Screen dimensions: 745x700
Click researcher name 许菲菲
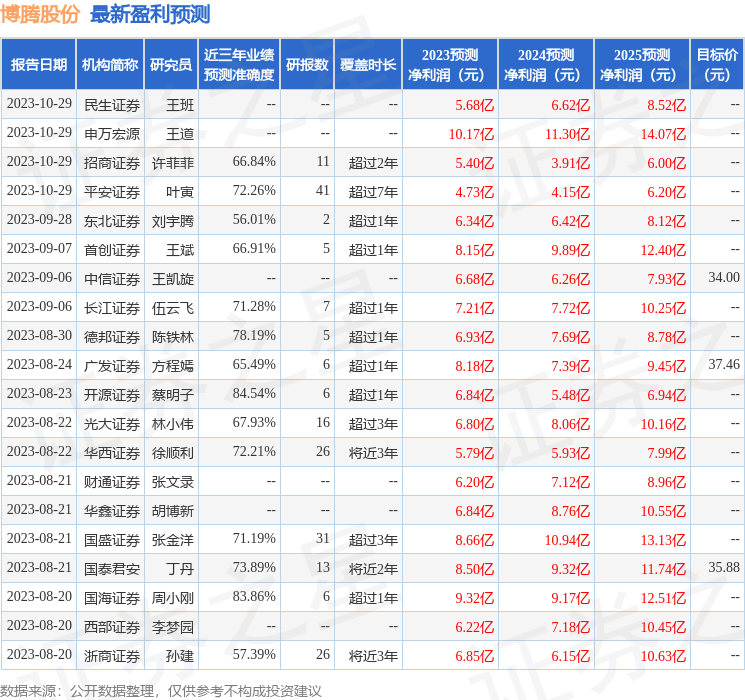pyautogui.click(x=173, y=163)
